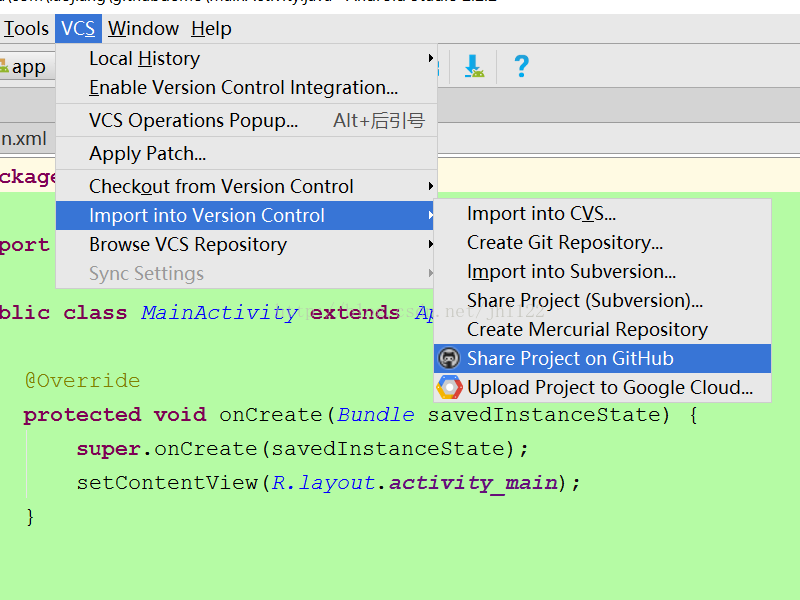
Task: Click the GitHub octocat icon
Action: (x=449, y=358)
